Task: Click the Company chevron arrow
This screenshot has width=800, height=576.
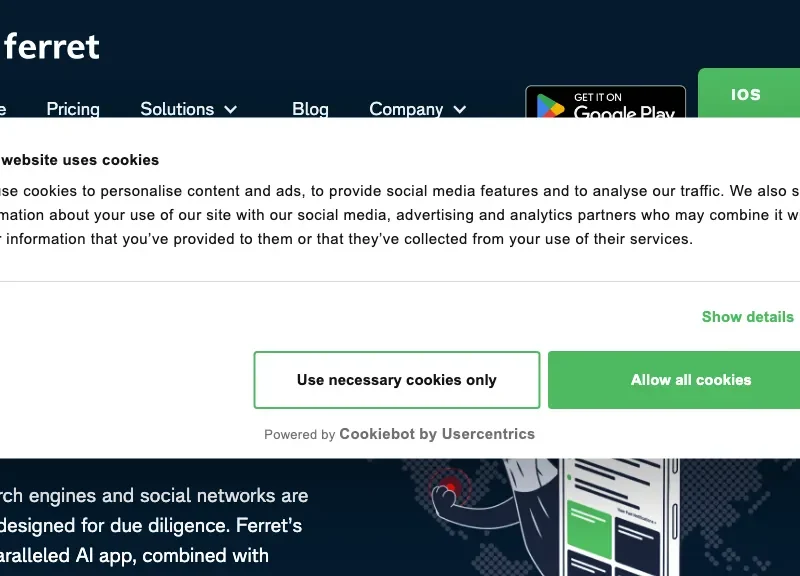Action: pos(460,109)
